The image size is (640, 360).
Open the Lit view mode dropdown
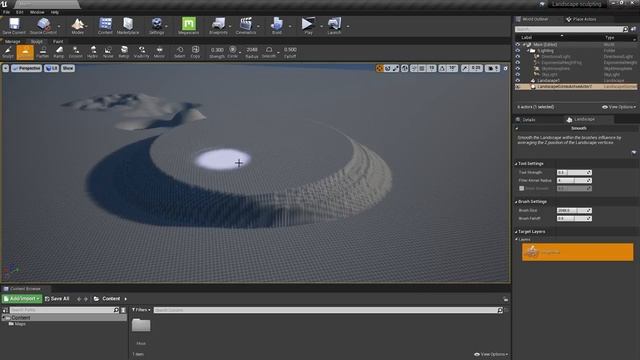tap(51, 68)
